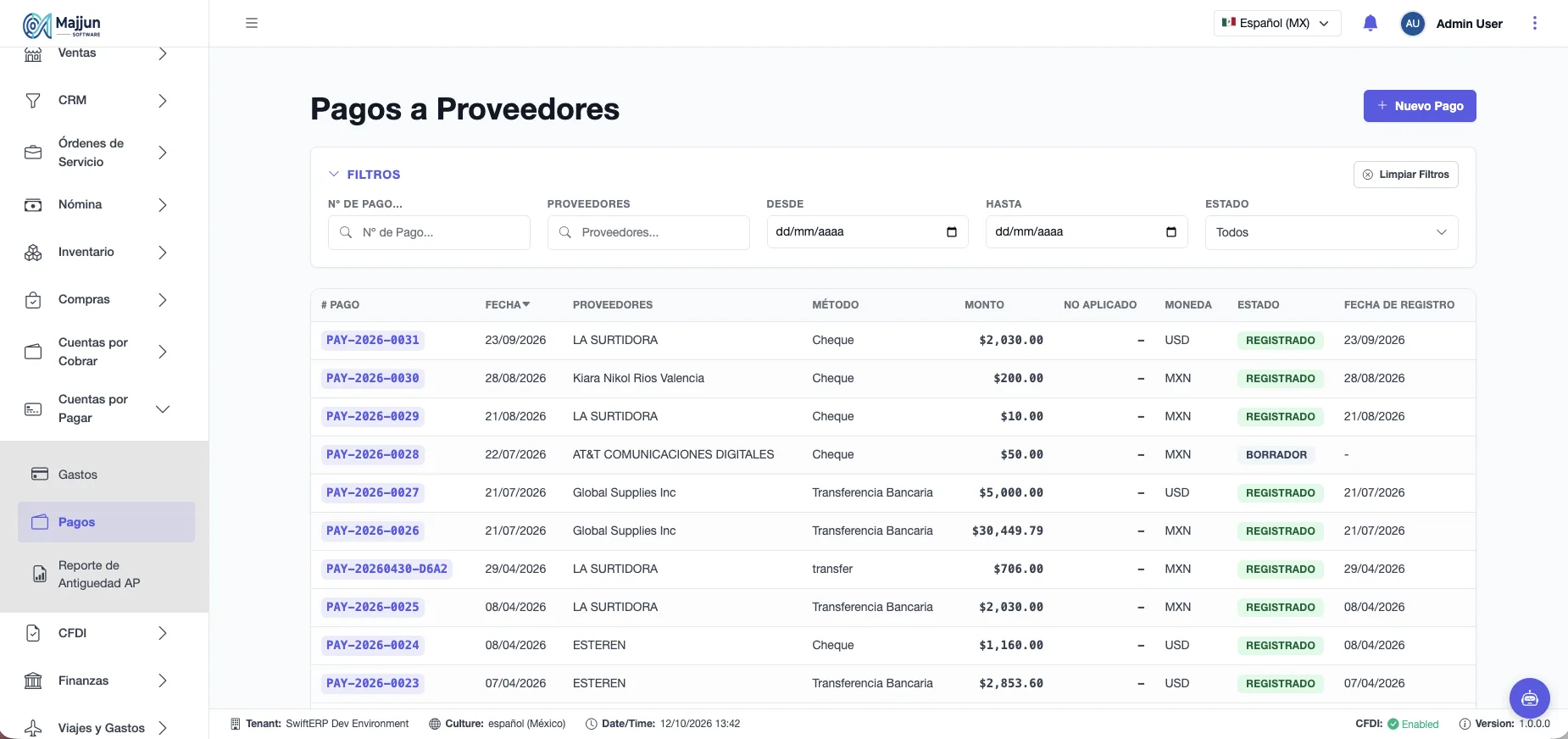The image size is (1568, 739).
Task: Open the Desde date calendar picker
Action: click(x=952, y=232)
